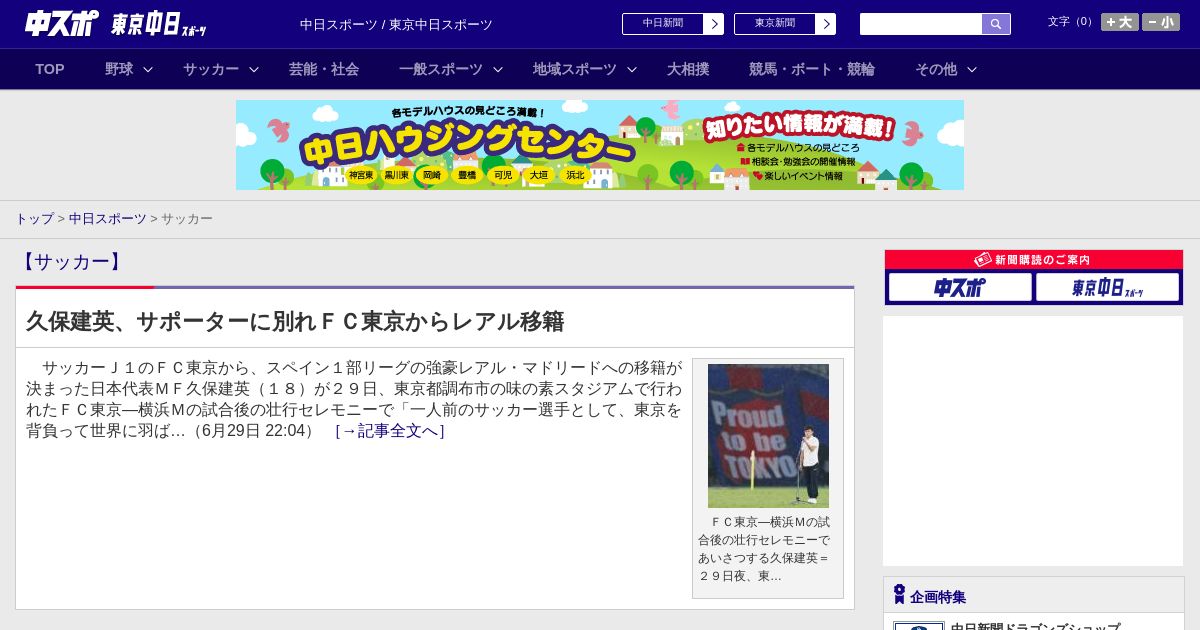Screen dimensions: 1200x630
Task: Open the 野球 menu
Action: coord(119,69)
